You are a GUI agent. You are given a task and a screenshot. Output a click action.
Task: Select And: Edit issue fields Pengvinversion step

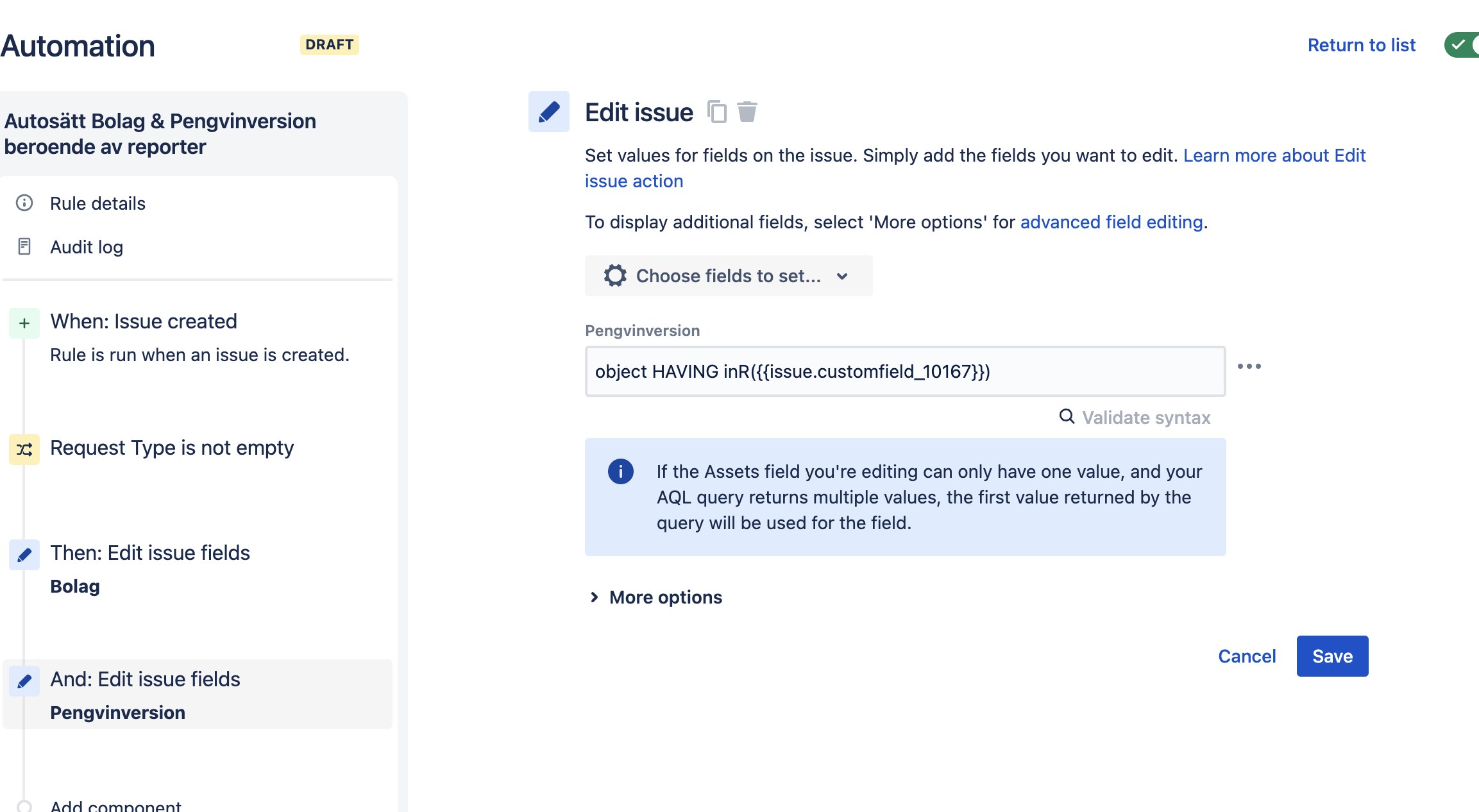pos(198,695)
